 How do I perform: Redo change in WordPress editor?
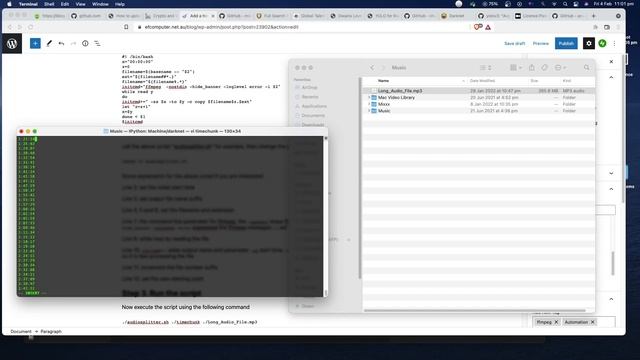(x=73, y=43)
